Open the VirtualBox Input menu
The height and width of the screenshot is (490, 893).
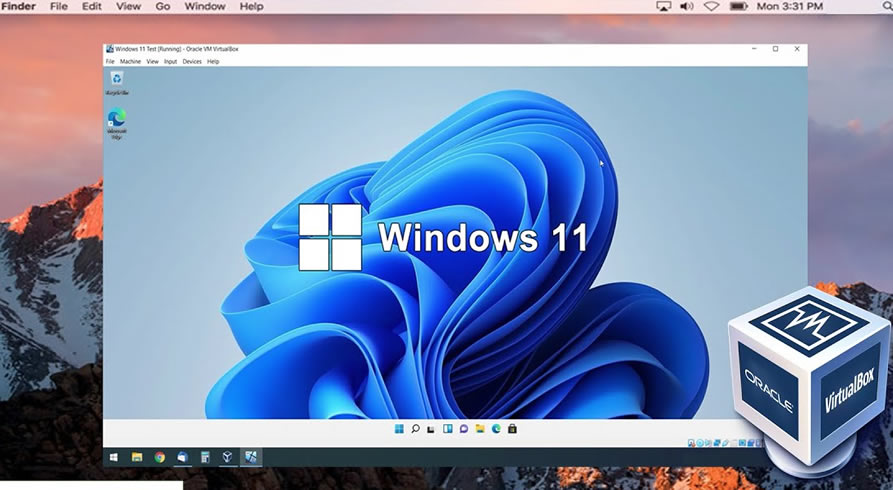(171, 62)
